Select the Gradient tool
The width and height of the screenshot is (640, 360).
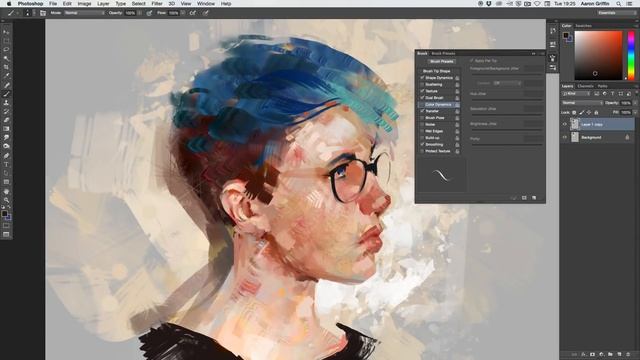click(x=6, y=129)
